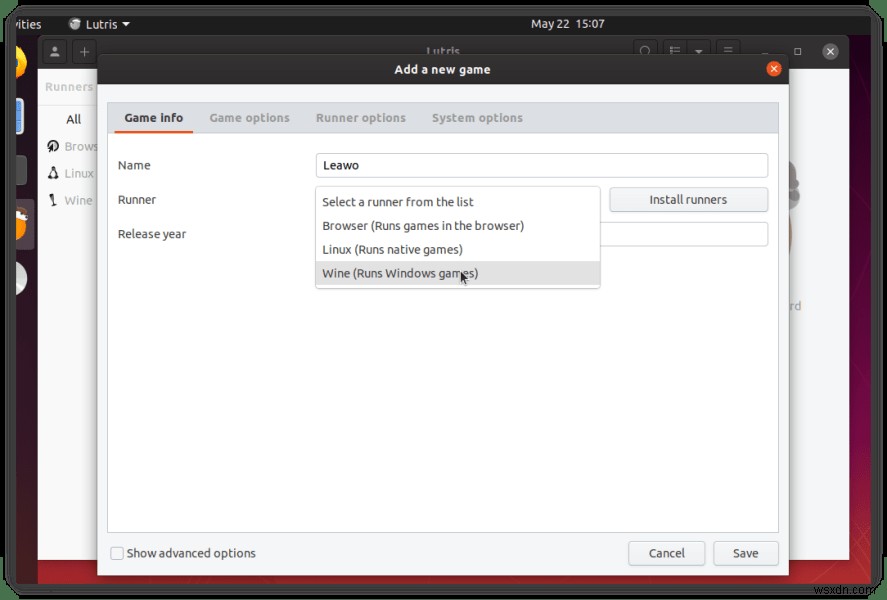Switch display mode with the list view icon
Screen dimensions: 887x600
tap(674, 50)
